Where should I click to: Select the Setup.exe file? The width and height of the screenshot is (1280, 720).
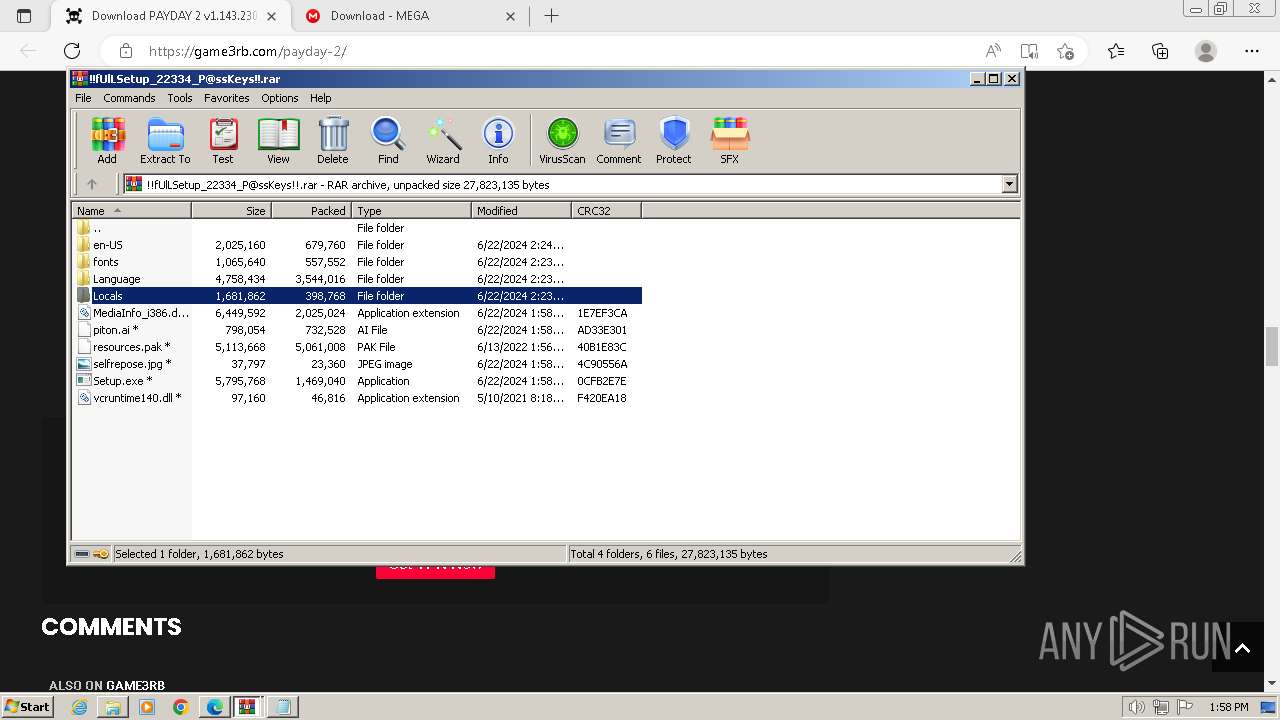pos(358,381)
